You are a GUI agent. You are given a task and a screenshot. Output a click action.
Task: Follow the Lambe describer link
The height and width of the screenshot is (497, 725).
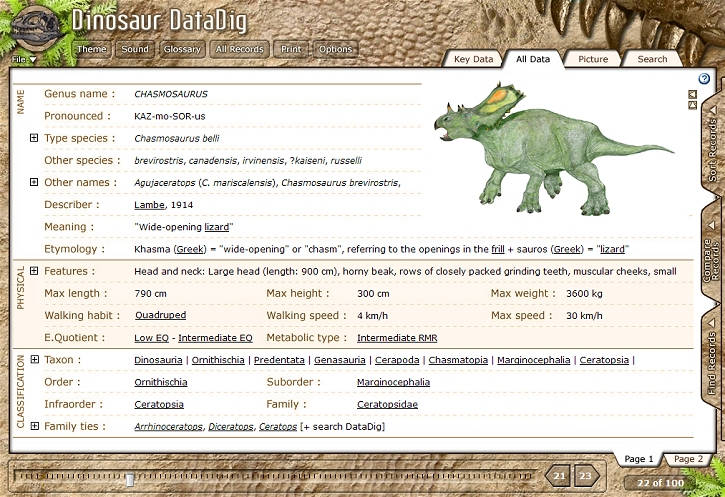tap(149, 205)
